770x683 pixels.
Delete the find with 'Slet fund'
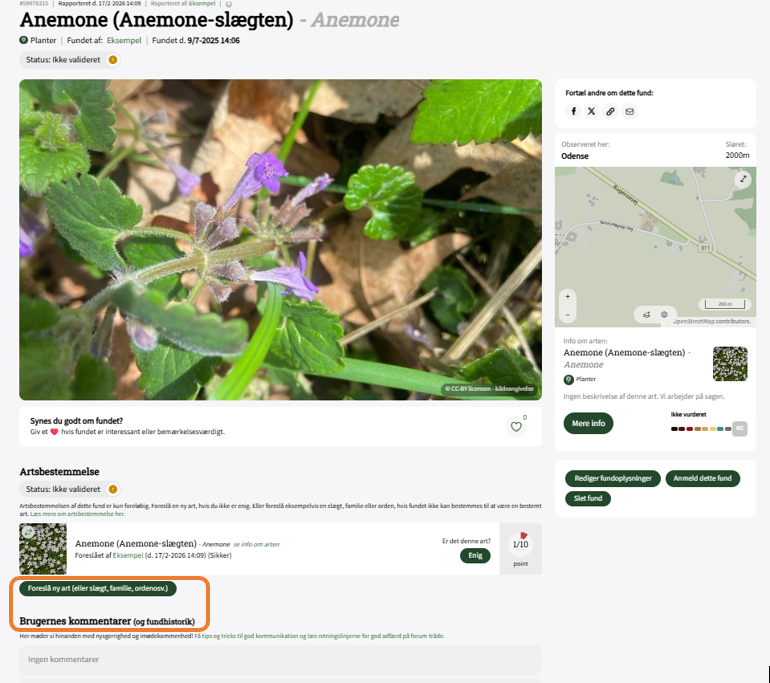[587, 498]
